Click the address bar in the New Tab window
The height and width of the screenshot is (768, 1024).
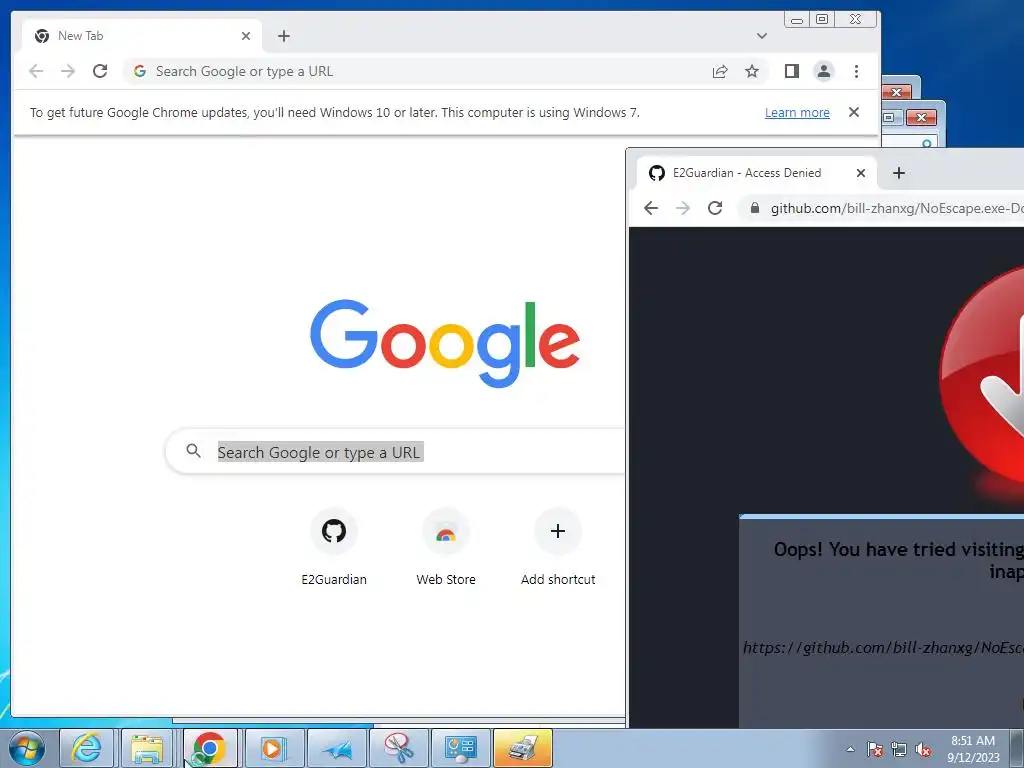418,71
